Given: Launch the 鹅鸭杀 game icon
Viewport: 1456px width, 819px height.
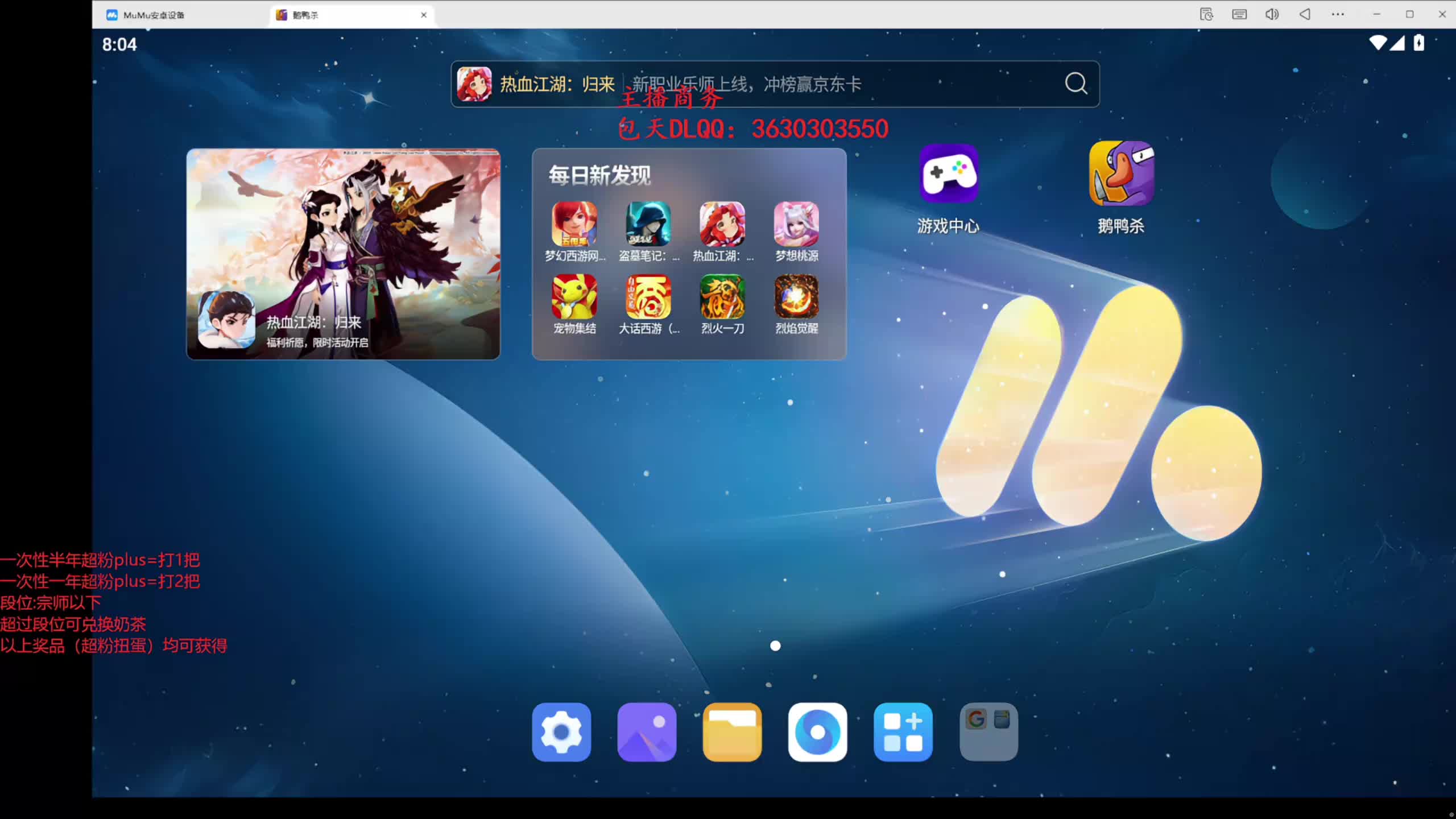Looking at the screenshot, I should pyautogui.click(x=1121, y=175).
